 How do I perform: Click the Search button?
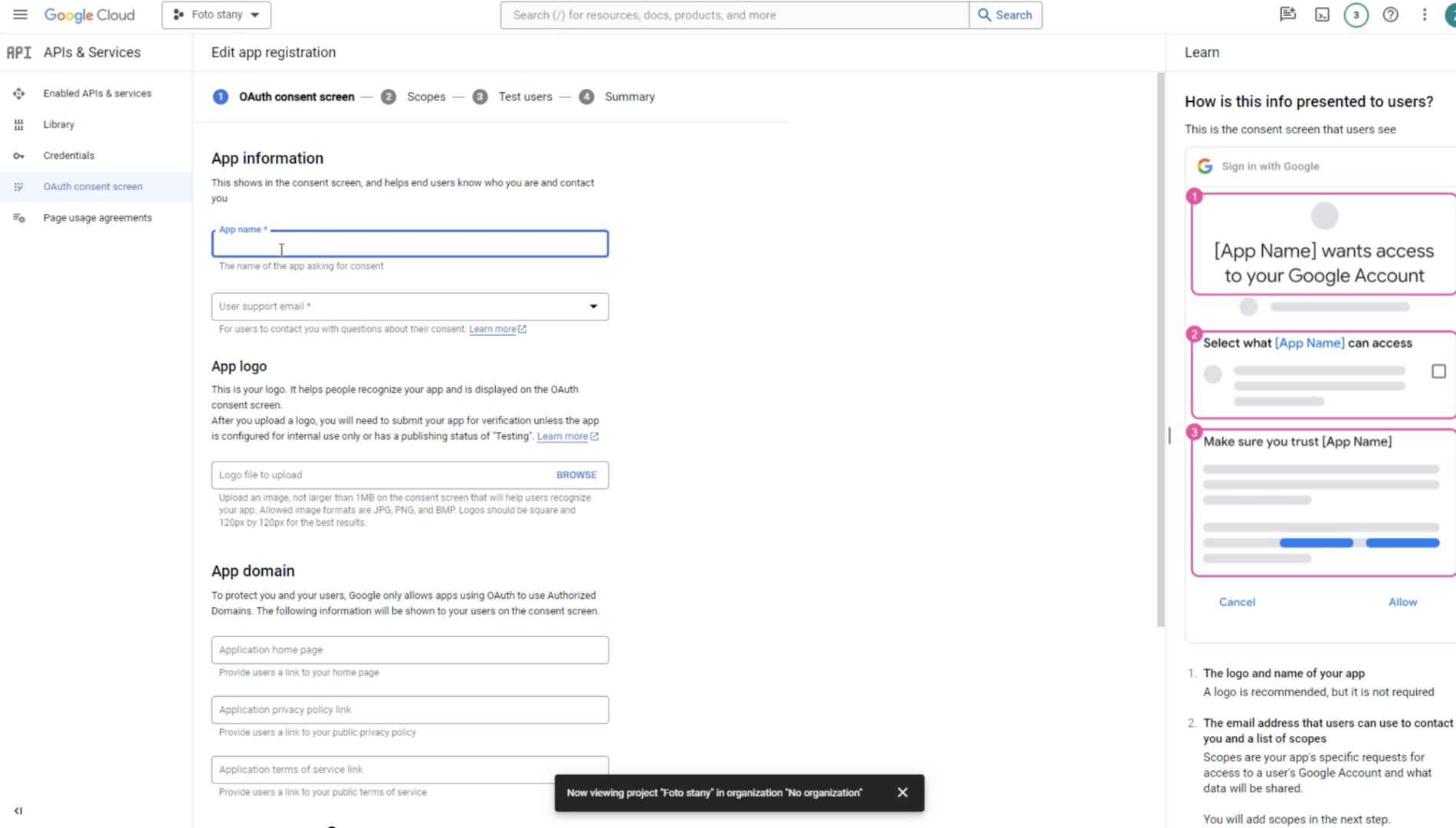coord(1005,15)
